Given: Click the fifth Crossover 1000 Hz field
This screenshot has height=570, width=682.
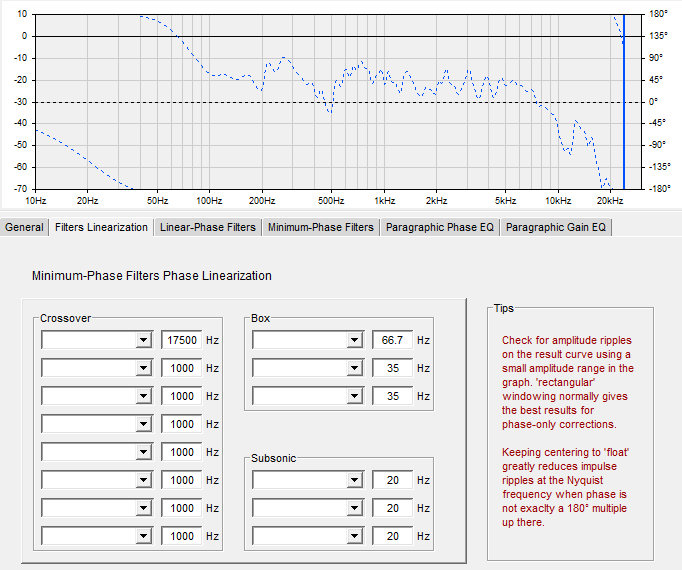Looking at the screenshot, I should click(181, 452).
